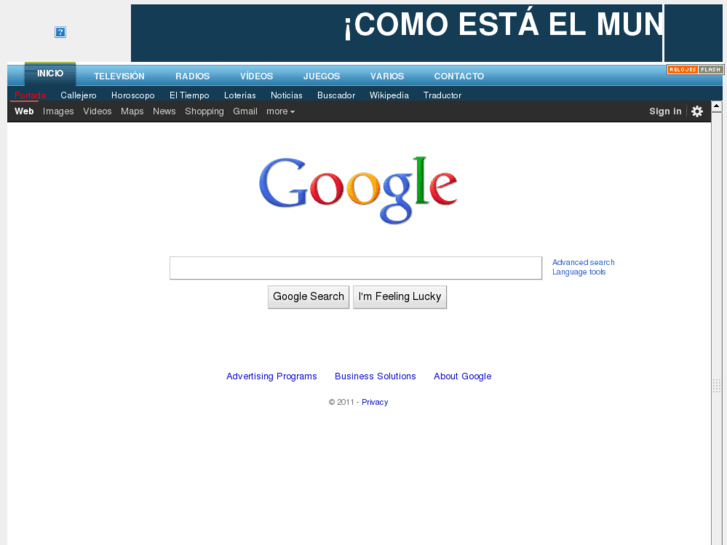The height and width of the screenshot is (545, 727).
Task: Click the Google logo
Action: pyautogui.click(x=358, y=190)
